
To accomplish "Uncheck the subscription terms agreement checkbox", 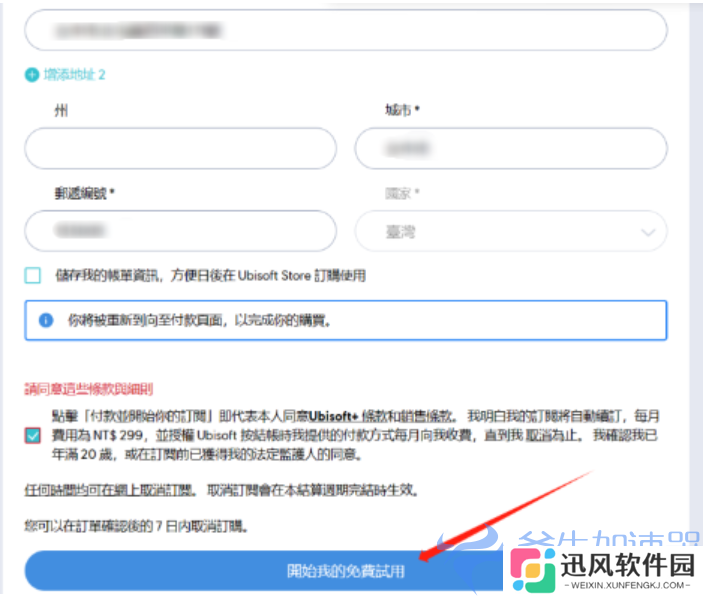I will [x=33, y=435].
